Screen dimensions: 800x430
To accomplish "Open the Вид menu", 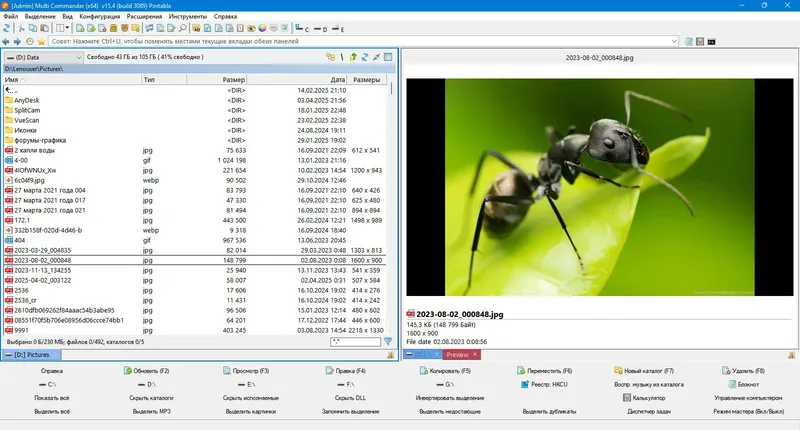I will [67, 16].
